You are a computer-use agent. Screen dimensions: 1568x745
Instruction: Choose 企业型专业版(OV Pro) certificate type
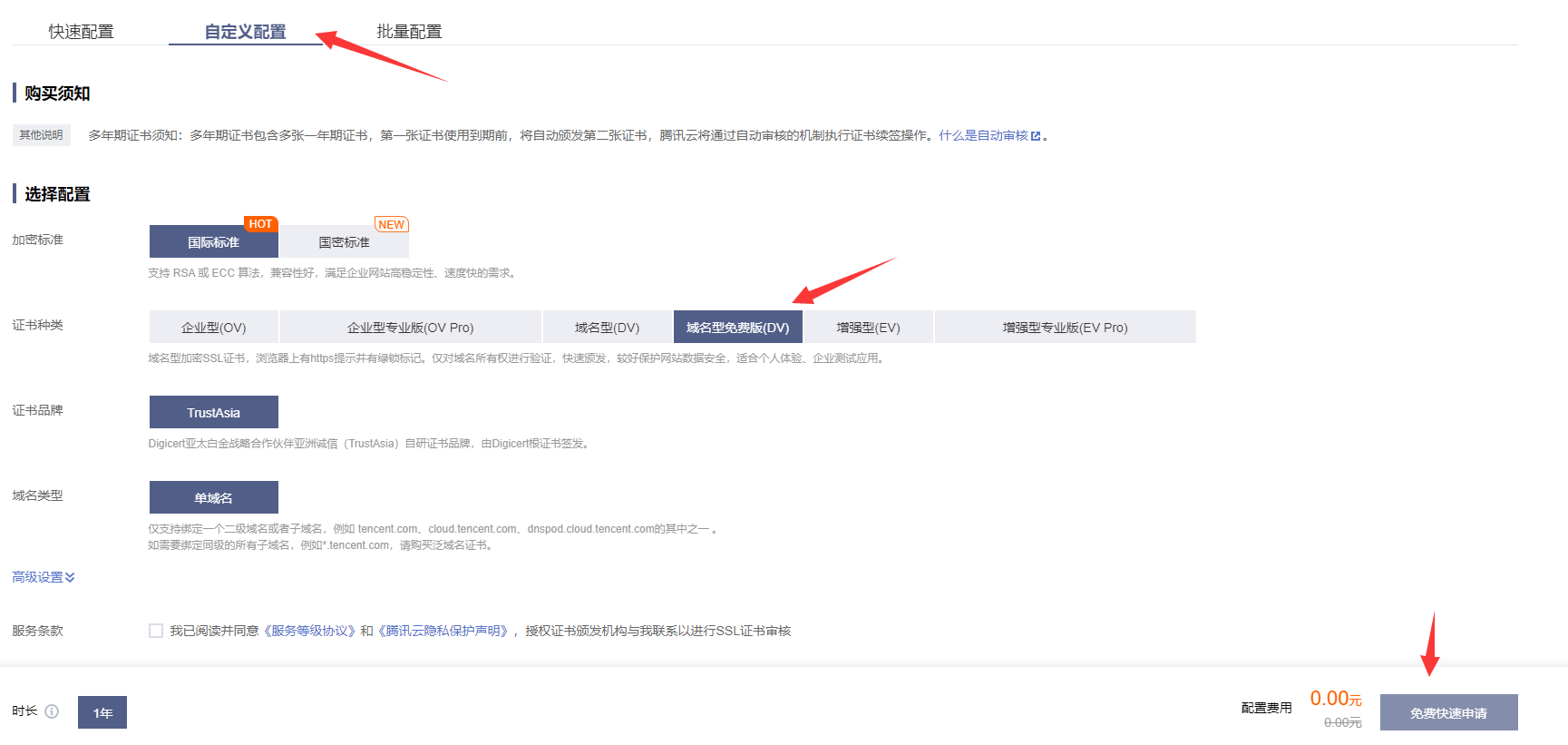pos(411,327)
